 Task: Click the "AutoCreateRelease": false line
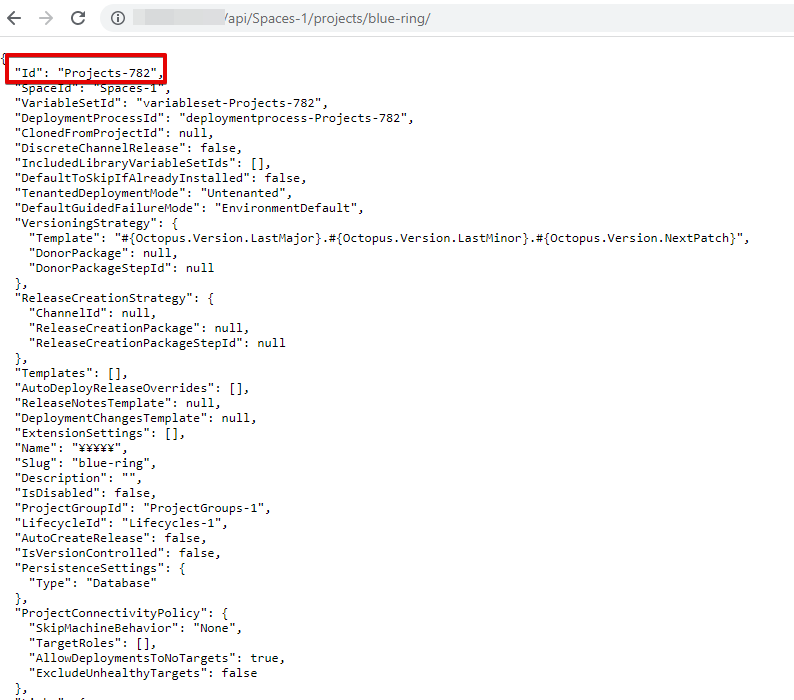point(111,538)
